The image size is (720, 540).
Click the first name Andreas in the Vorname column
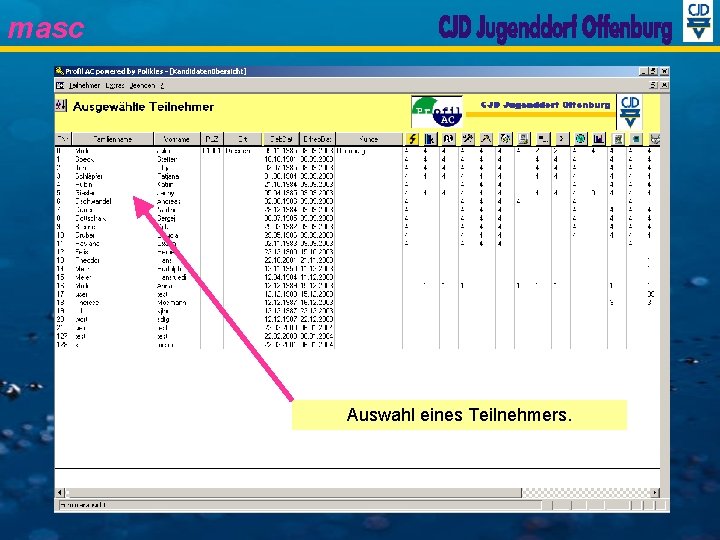[x=169, y=202]
